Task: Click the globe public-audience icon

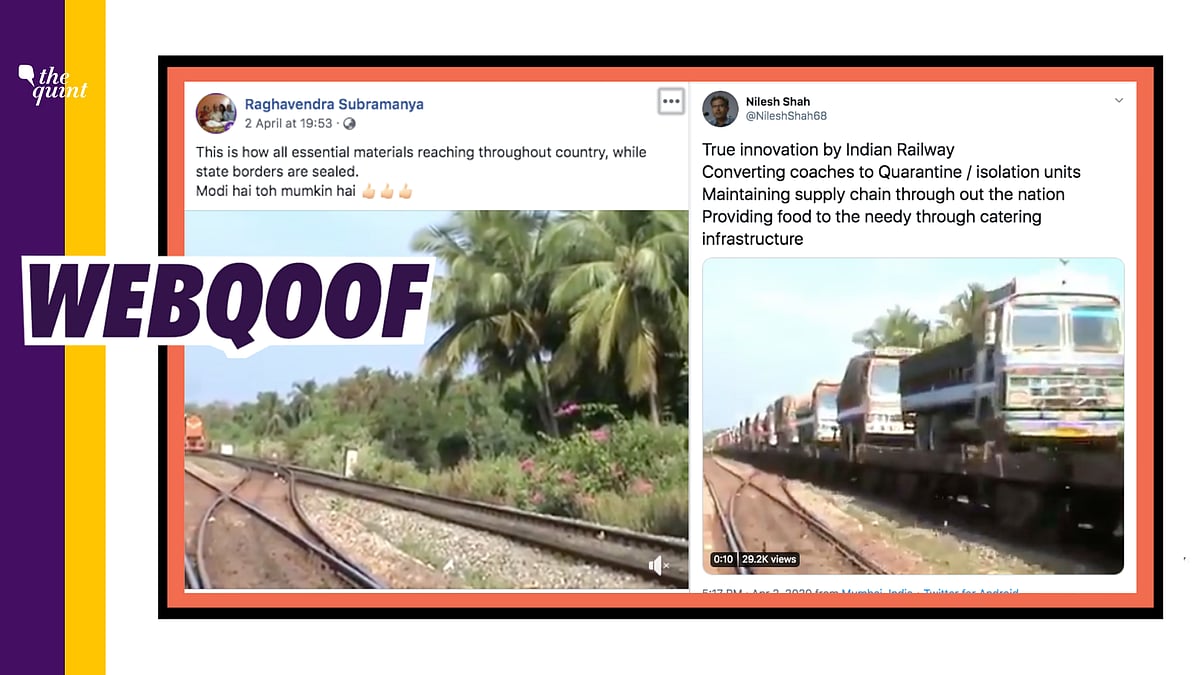Action: 349,124
